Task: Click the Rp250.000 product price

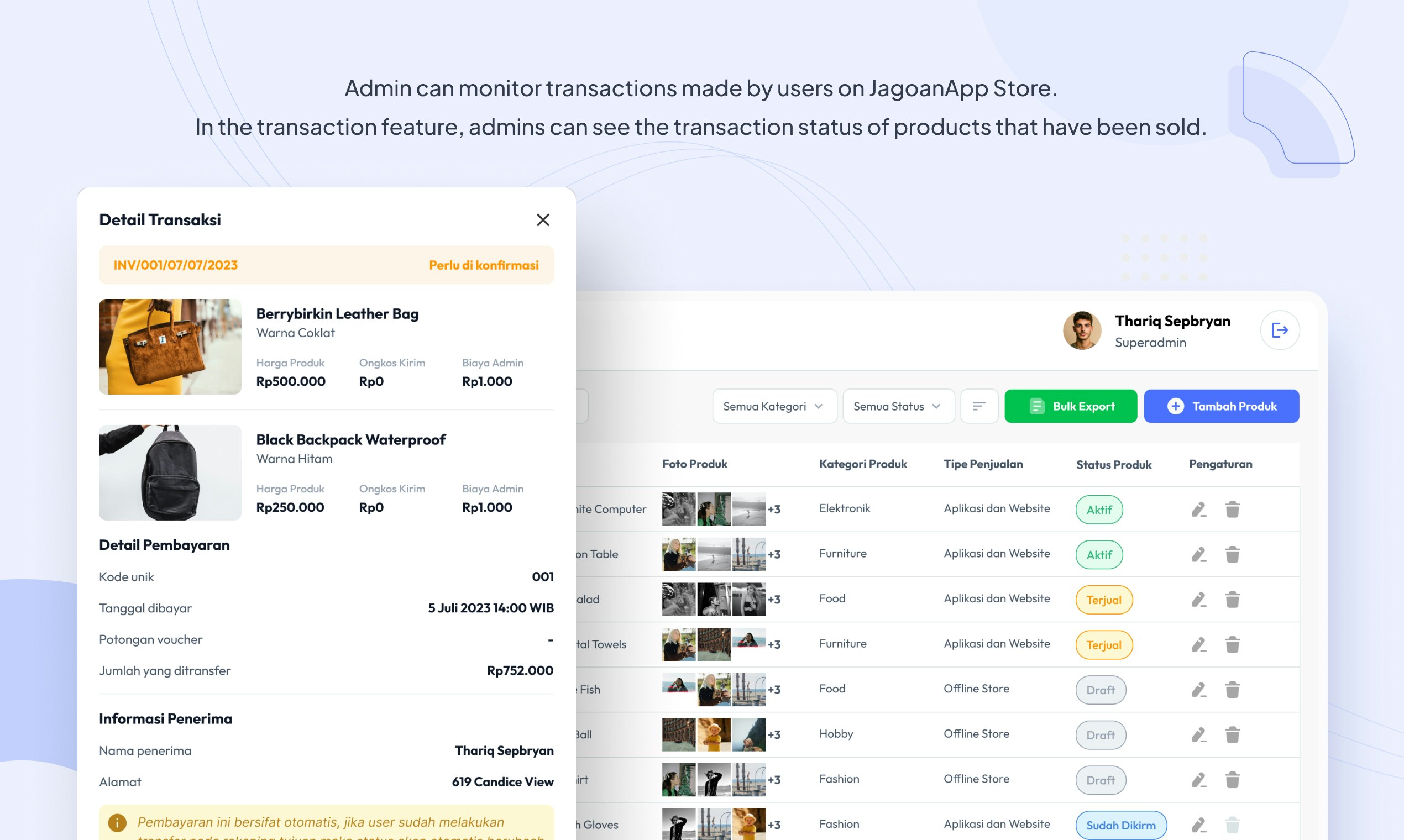Action: [x=290, y=507]
